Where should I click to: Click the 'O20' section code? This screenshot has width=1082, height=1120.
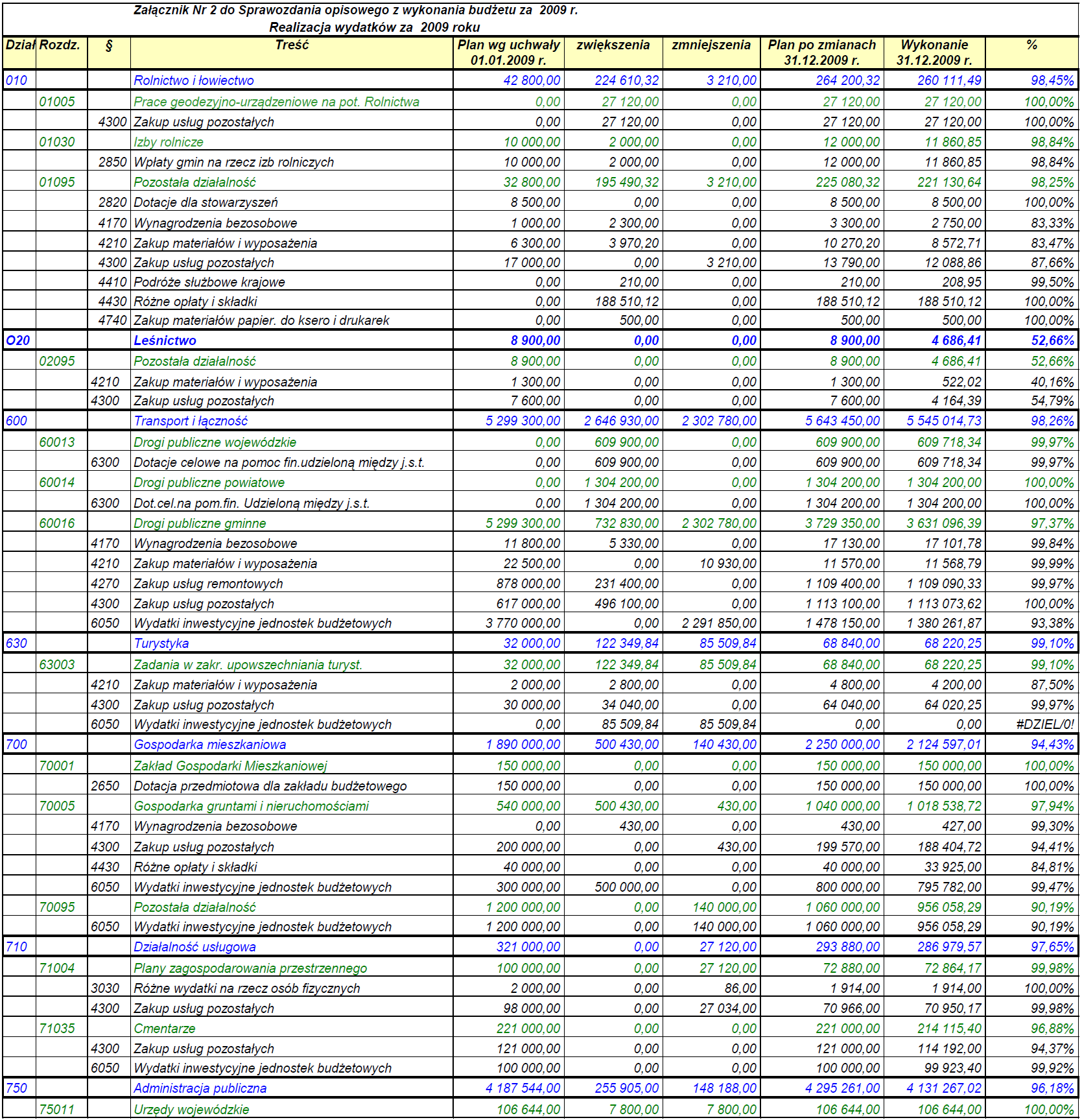click(18, 340)
